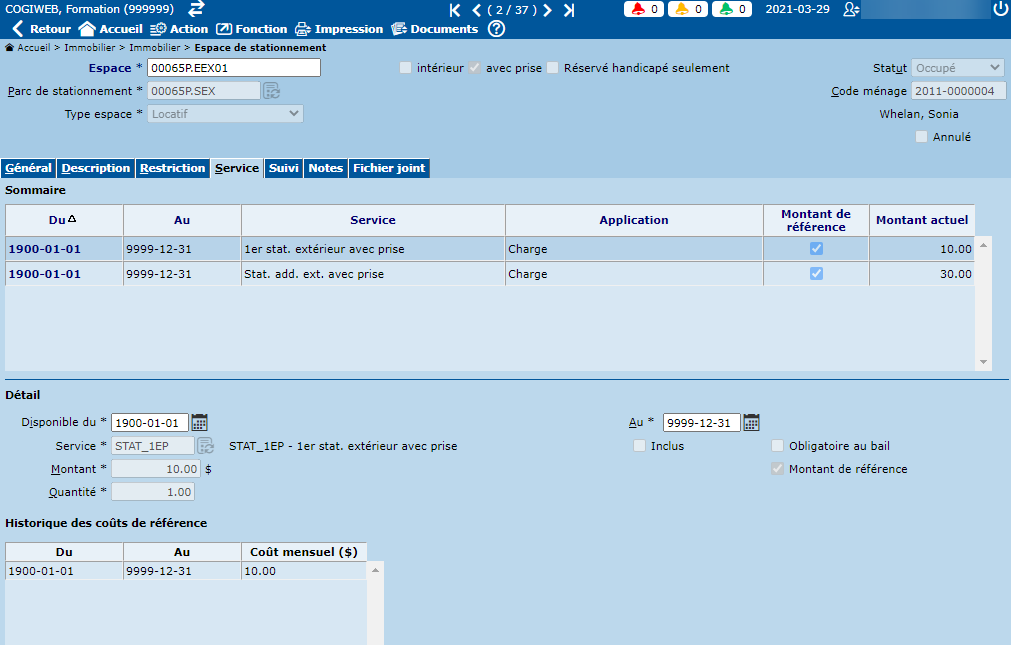
Task: Toggle the intérieur checkbox
Action: coord(405,68)
